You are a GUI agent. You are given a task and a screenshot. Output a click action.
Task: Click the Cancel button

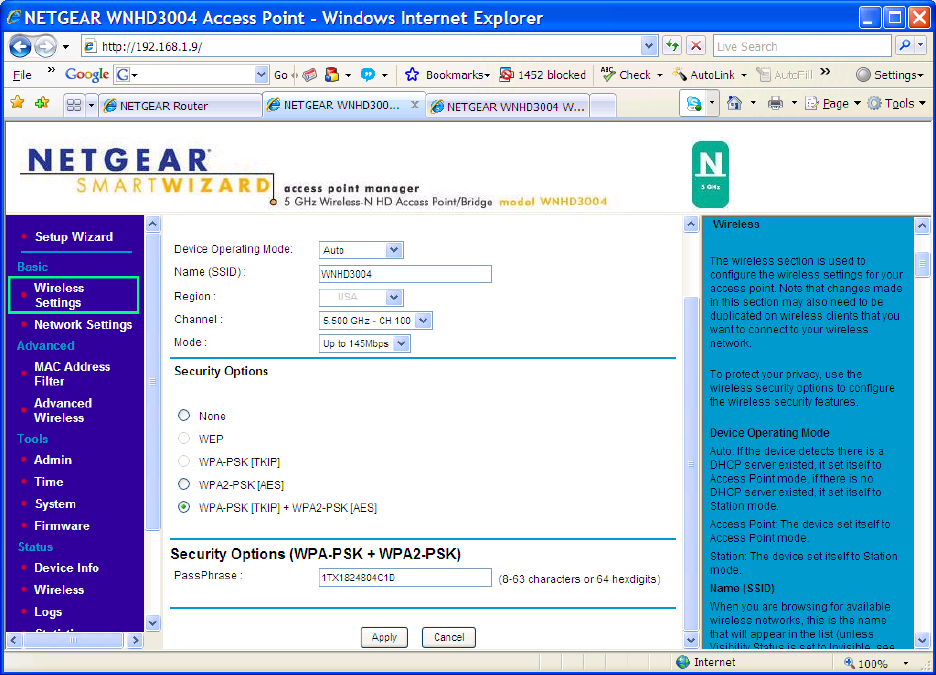click(x=449, y=637)
